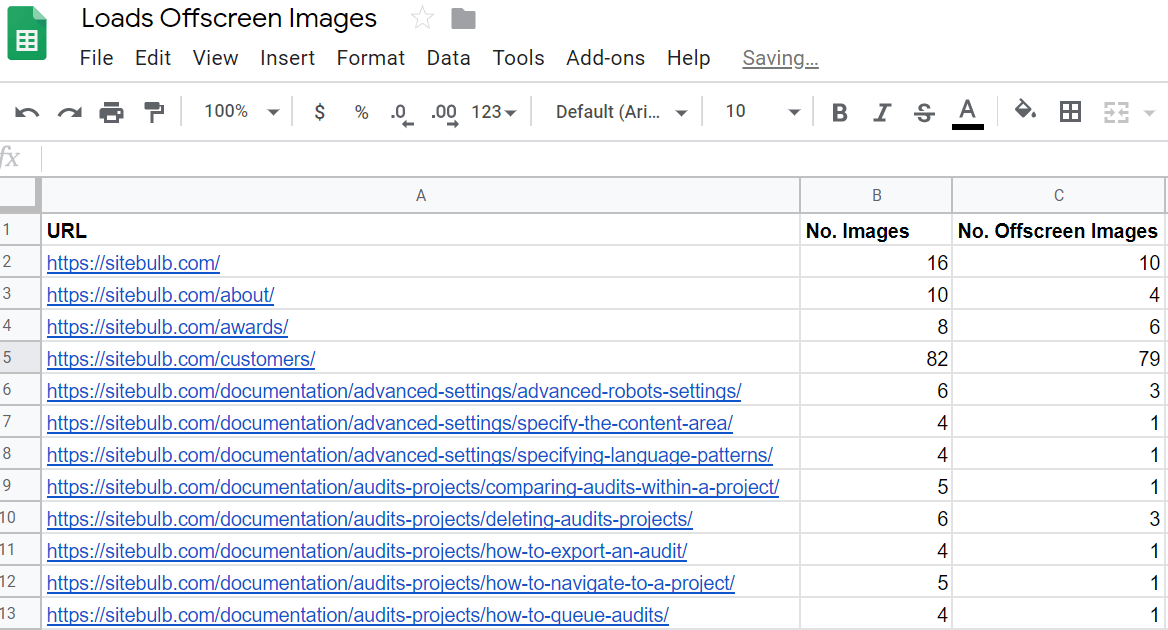Select the cell containing 82
Screen dimensions: 1168x630
pyautogui.click(x=877, y=358)
